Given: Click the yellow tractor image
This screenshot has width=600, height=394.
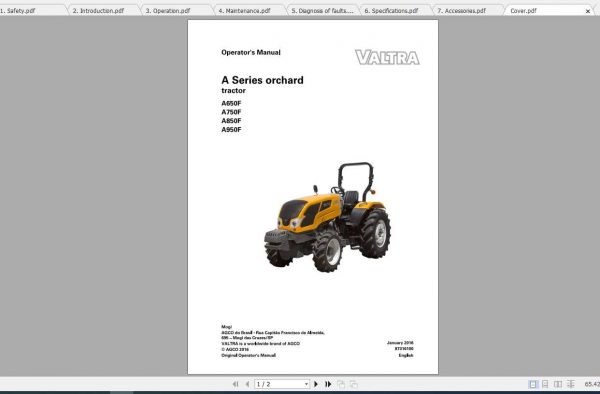Looking at the screenshot, I should [x=328, y=217].
